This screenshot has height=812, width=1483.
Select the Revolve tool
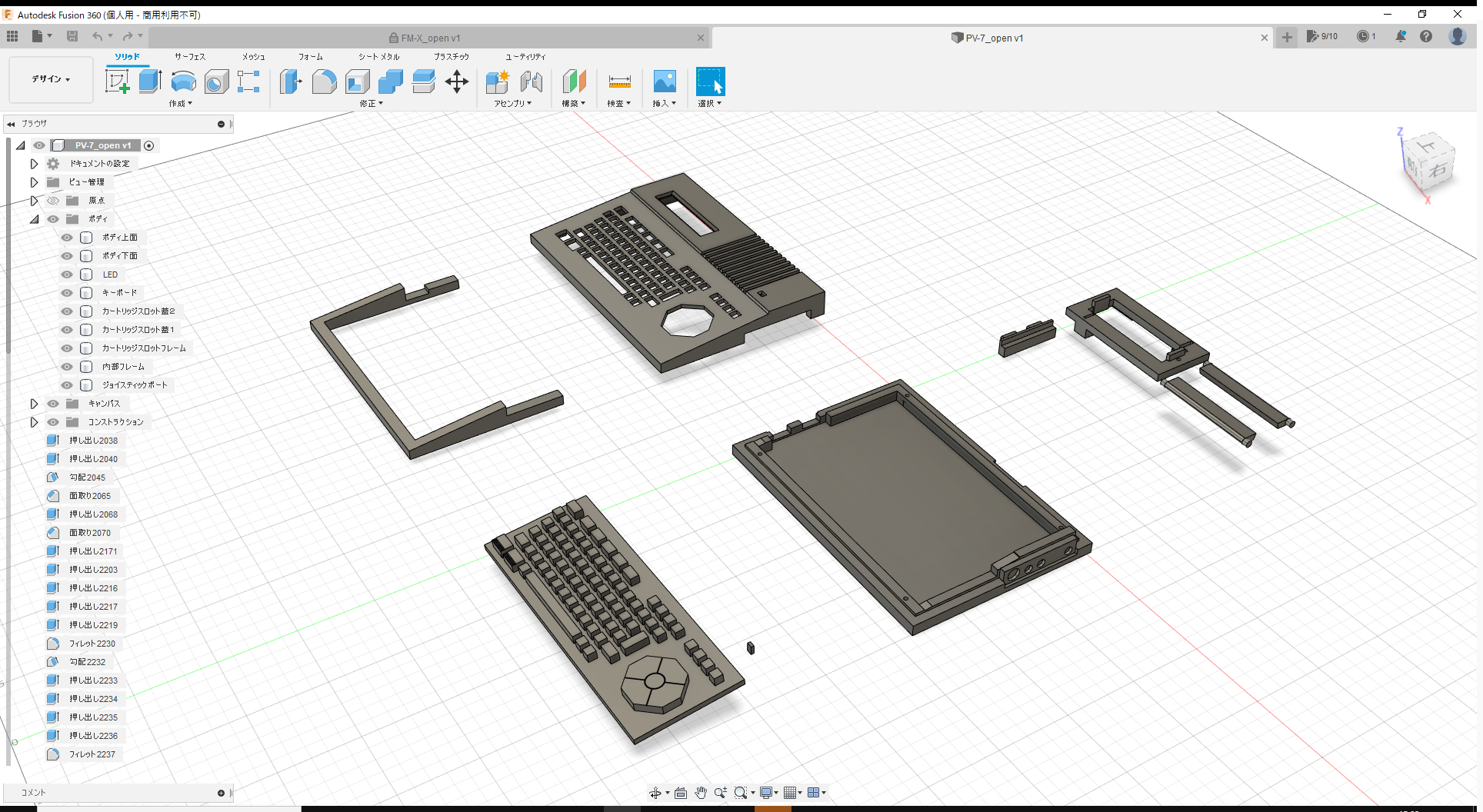(x=183, y=82)
